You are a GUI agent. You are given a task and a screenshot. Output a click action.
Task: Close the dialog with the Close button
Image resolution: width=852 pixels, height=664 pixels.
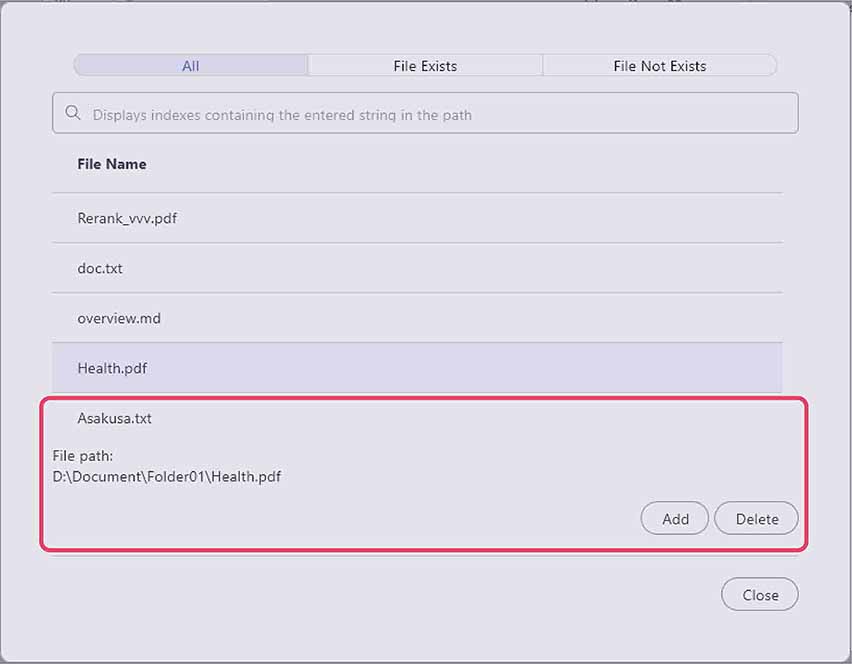click(x=759, y=595)
